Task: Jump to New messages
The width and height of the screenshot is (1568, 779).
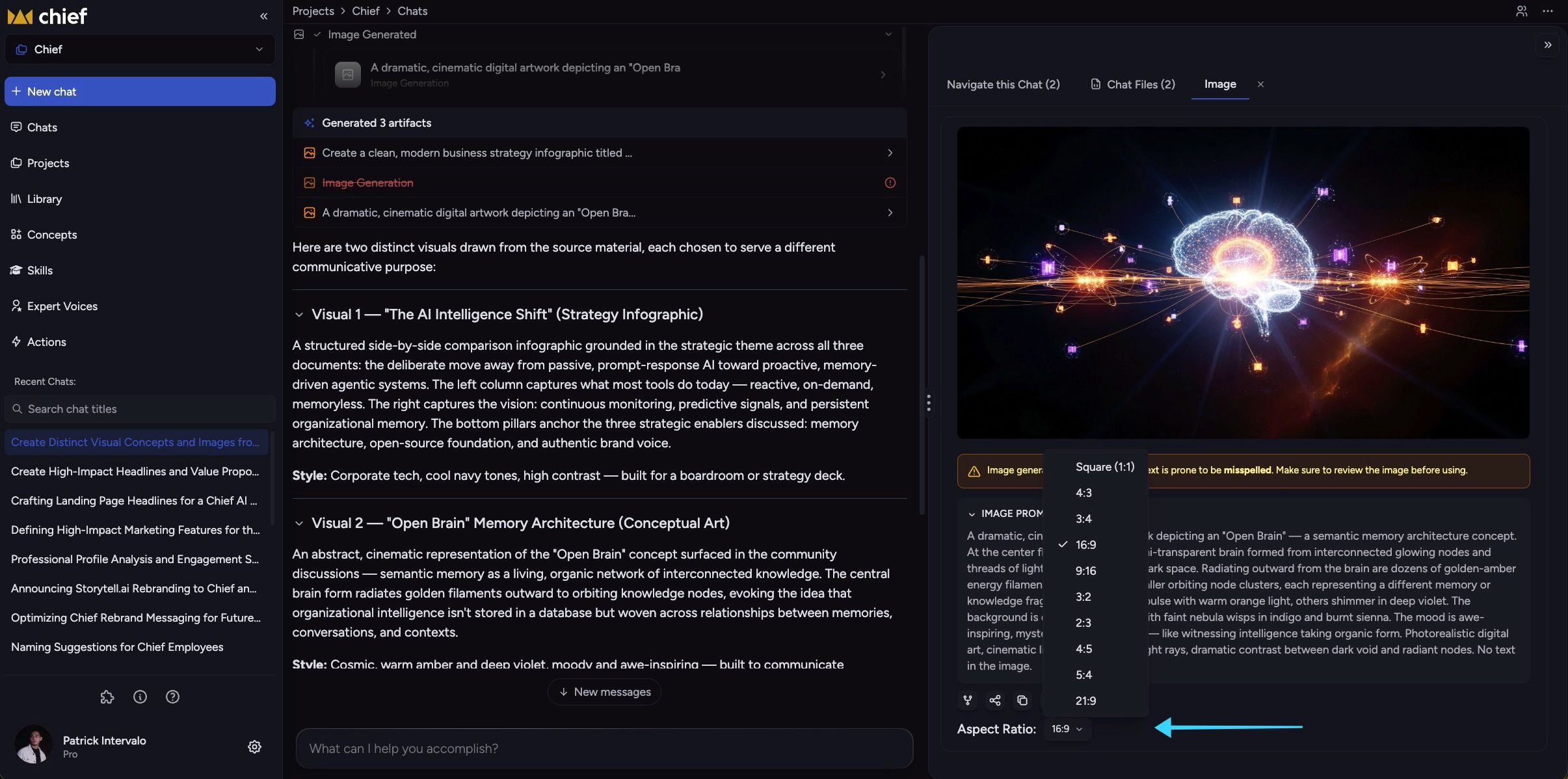Action: pos(605,692)
